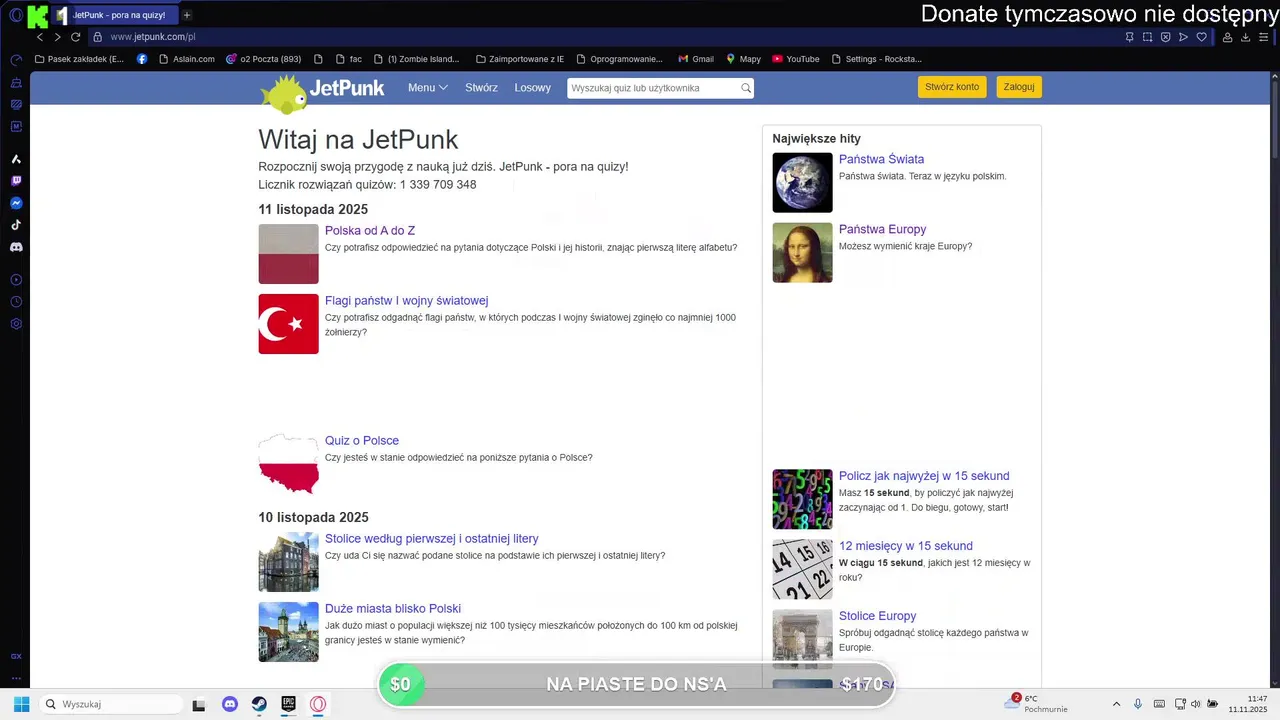Click the ad blocker shield icon

click(1165, 37)
